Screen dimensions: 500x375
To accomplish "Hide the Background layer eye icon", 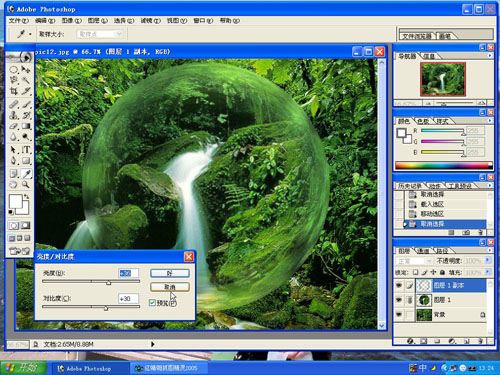I will point(399,315).
